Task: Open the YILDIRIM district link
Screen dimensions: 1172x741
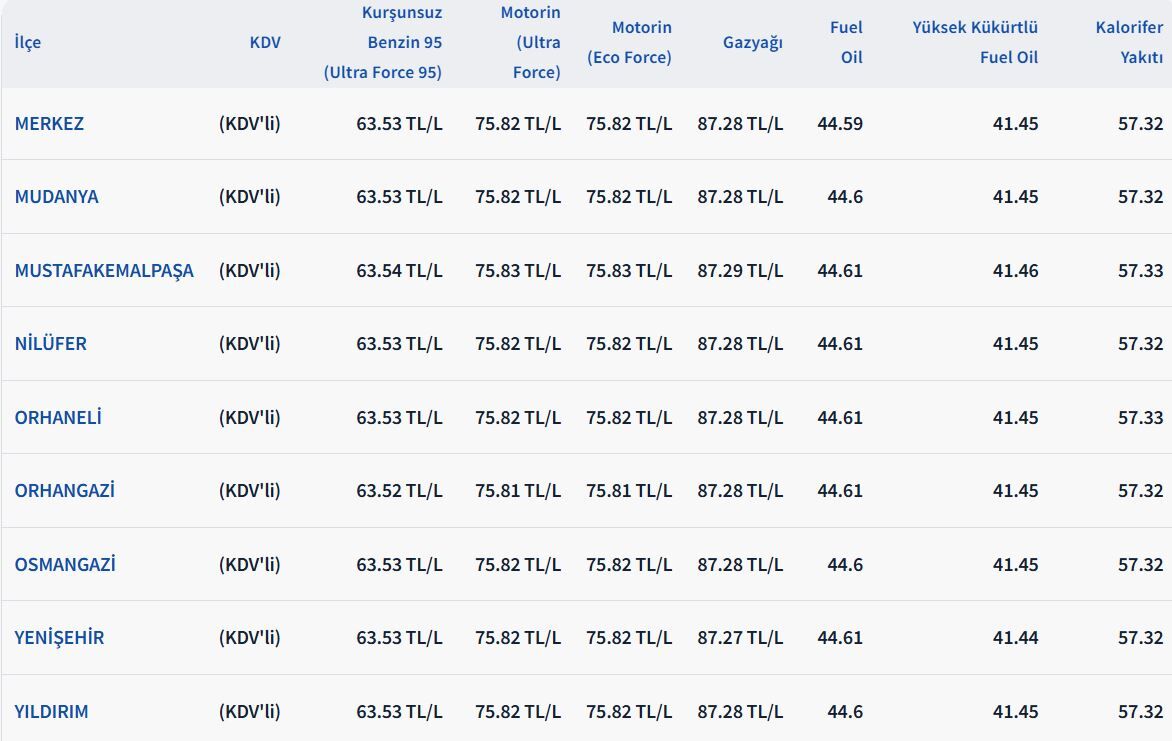Action: pos(51,712)
